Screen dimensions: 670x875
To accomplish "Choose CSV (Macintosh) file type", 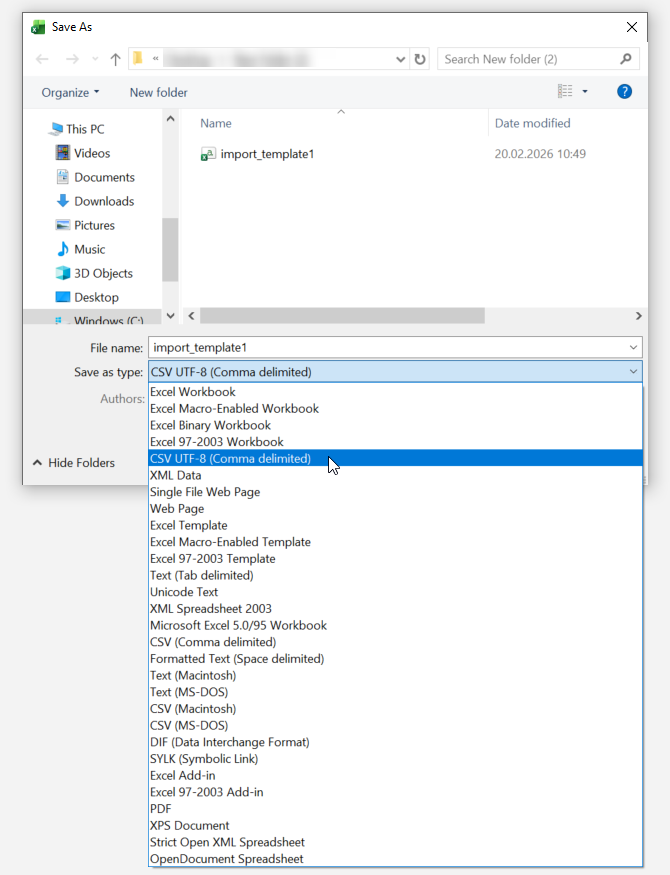I will 396,709.
